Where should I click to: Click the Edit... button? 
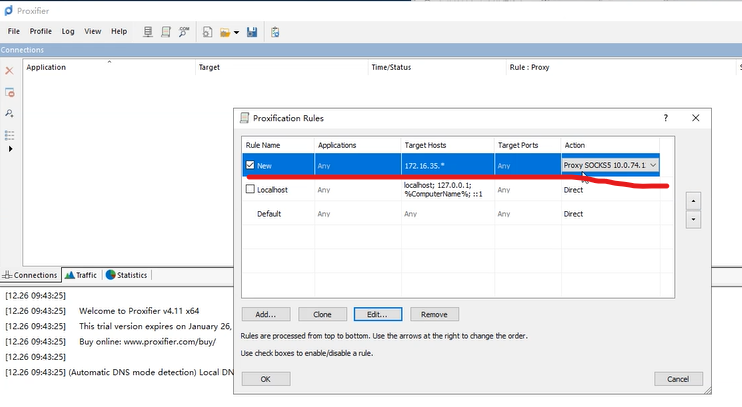(378, 314)
